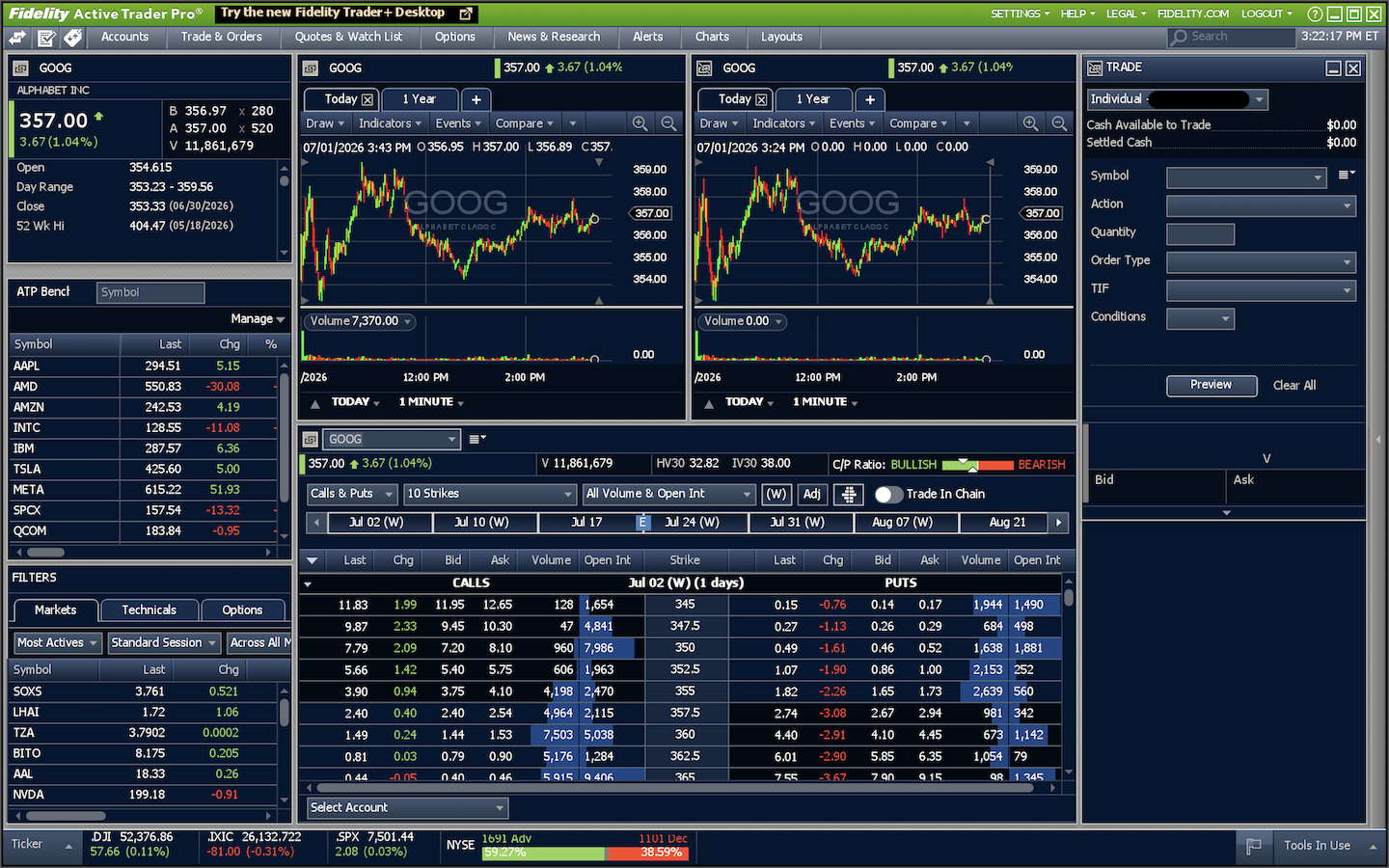Click the flag icon in the status bar
Screen dimensions: 1389x868
[1253, 846]
